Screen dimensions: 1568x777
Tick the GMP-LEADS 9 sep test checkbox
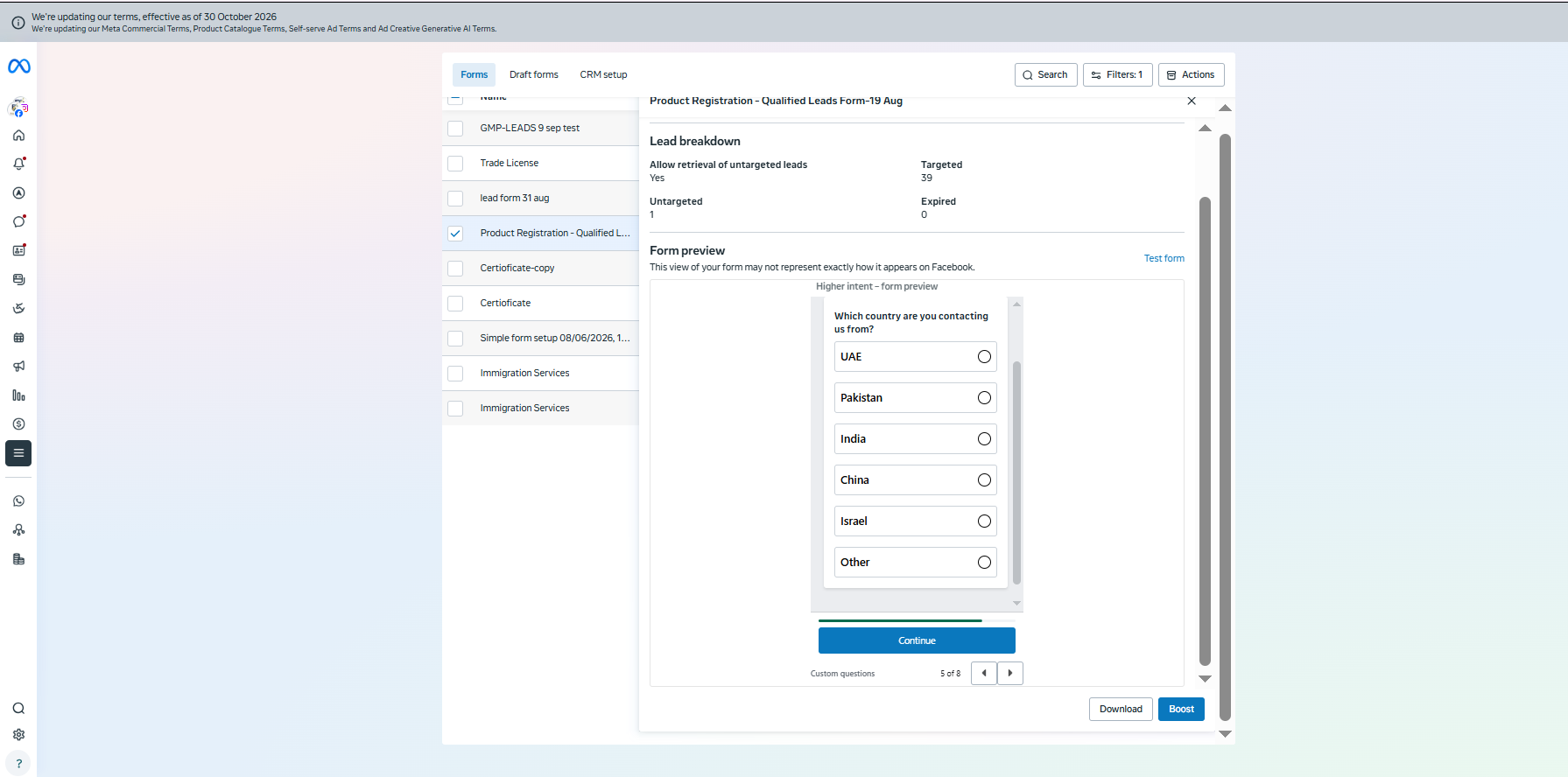click(455, 129)
